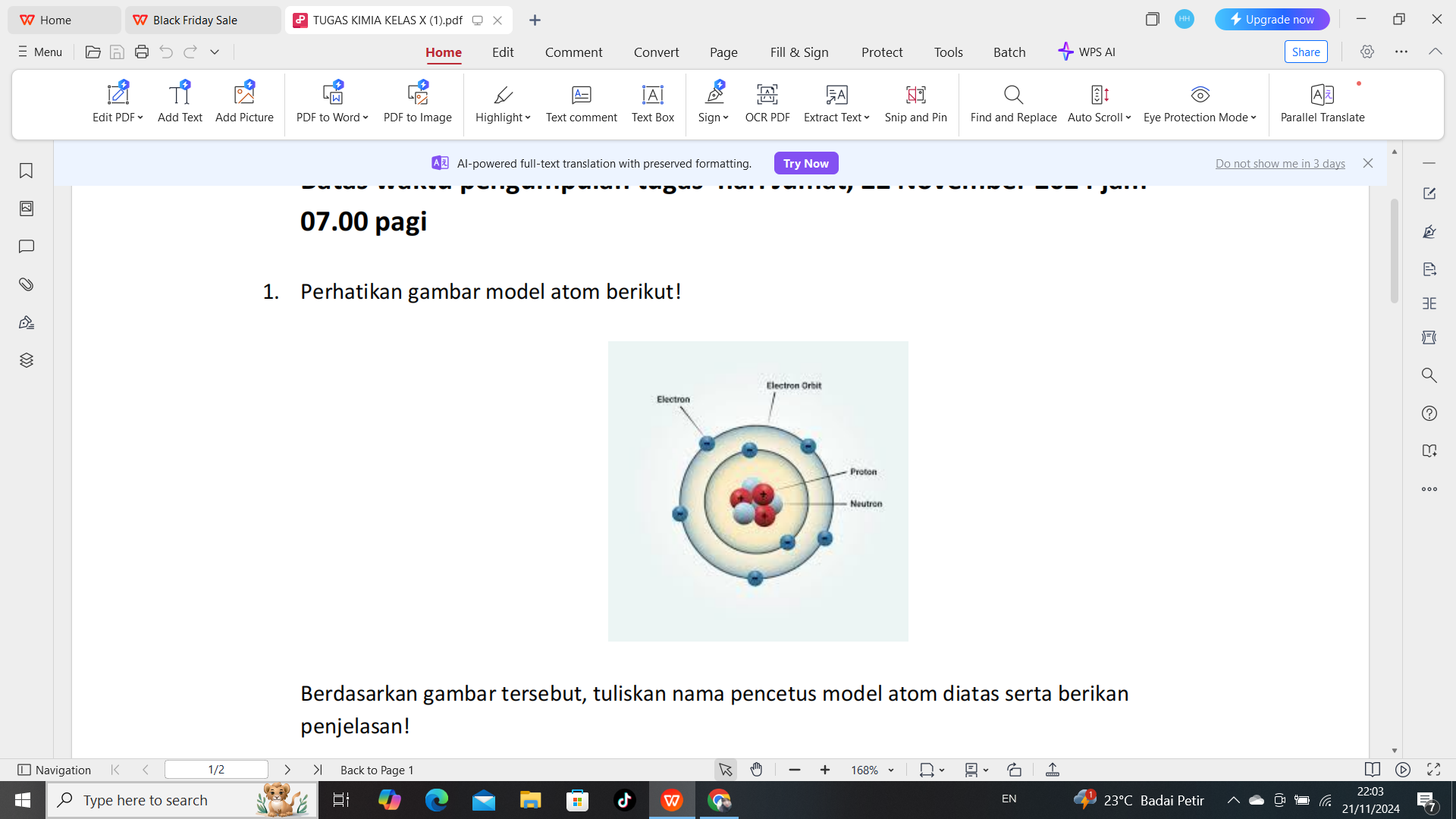Click the vertical scrollbar thumb
1456x819 pixels.
pyautogui.click(x=1395, y=250)
